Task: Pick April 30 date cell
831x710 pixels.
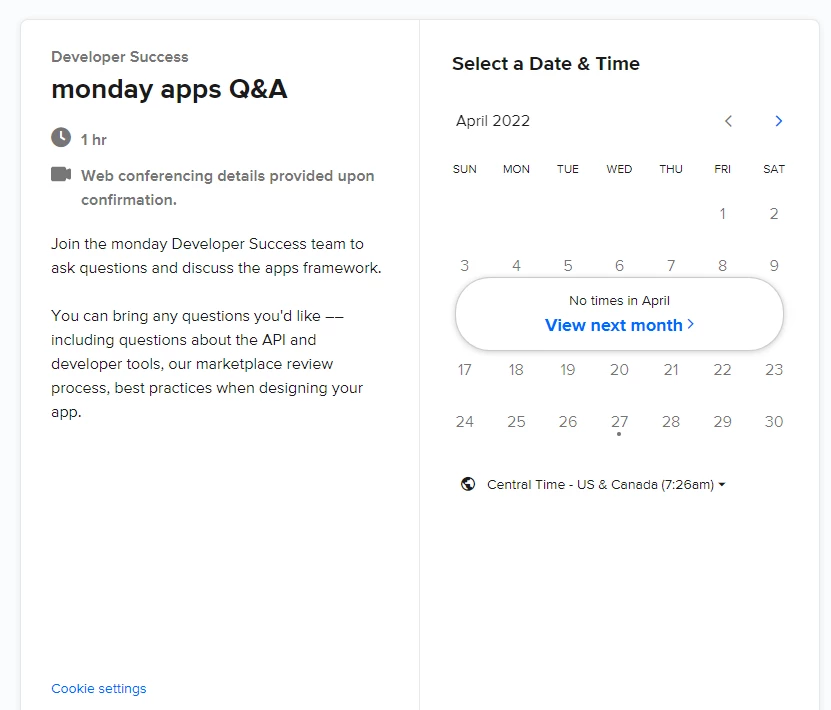Action: tap(773, 422)
